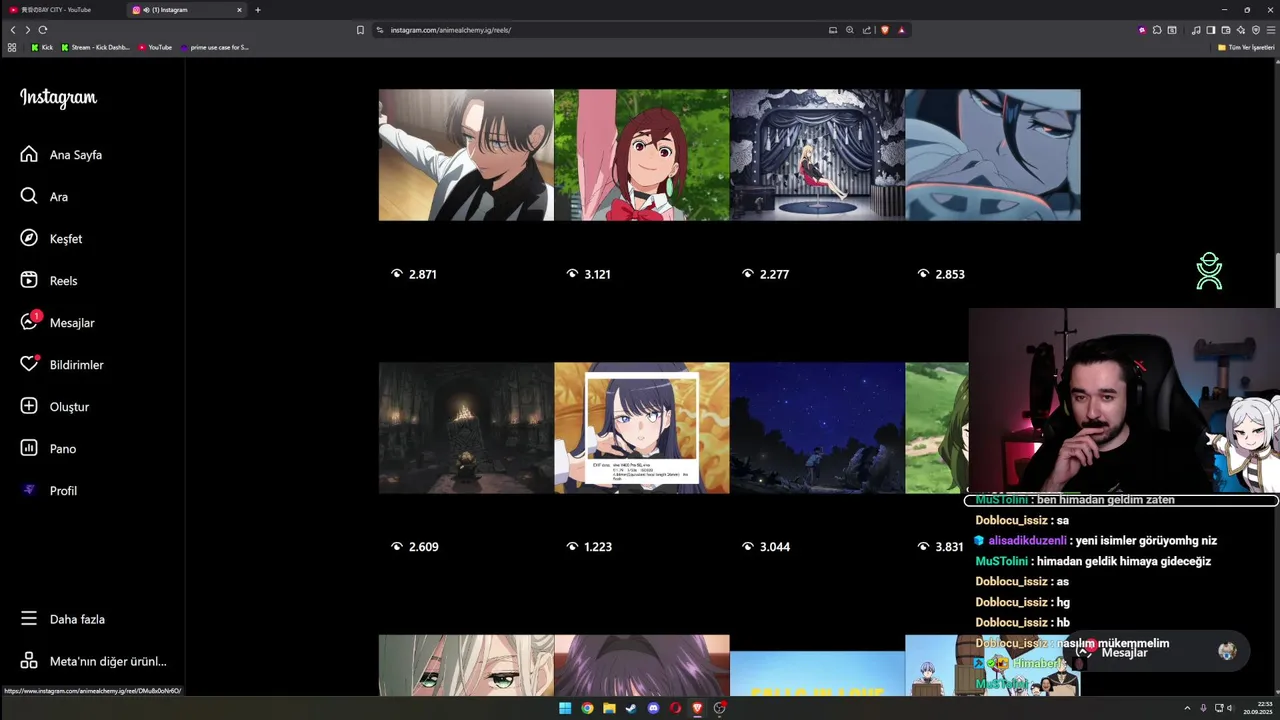Open the Kick bookmark

(42, 47)
